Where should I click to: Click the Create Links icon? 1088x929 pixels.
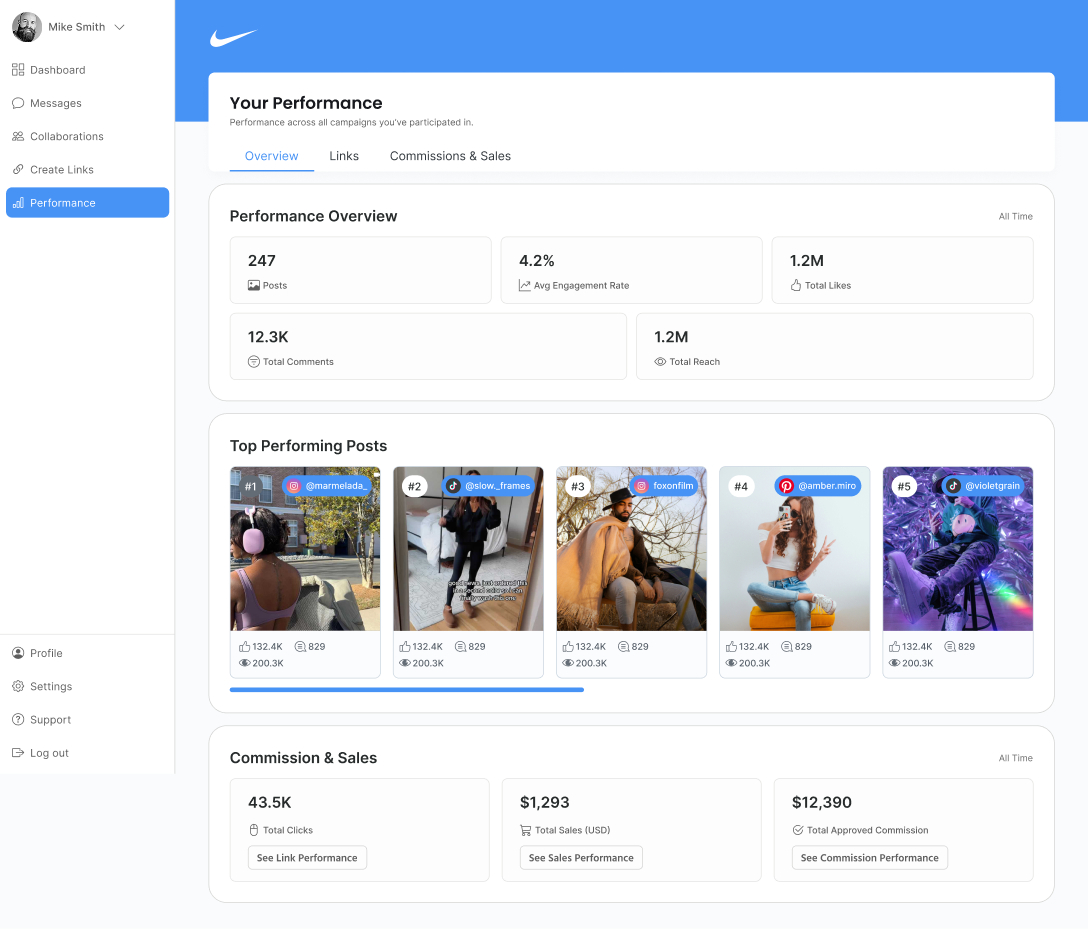coord(17,169)
